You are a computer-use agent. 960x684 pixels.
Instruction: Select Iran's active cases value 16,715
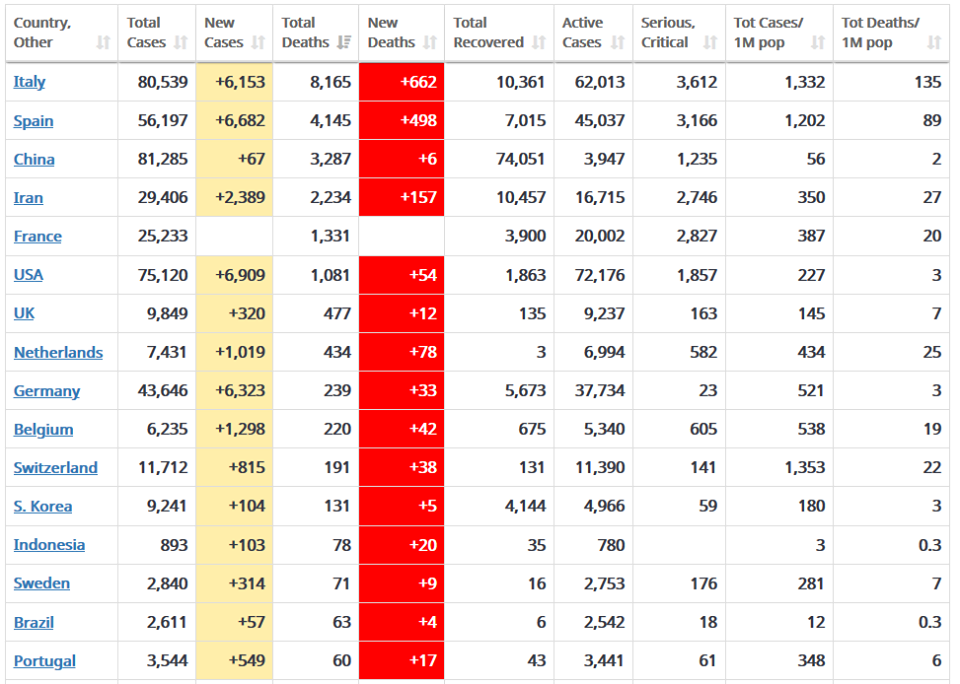(600, 198)
